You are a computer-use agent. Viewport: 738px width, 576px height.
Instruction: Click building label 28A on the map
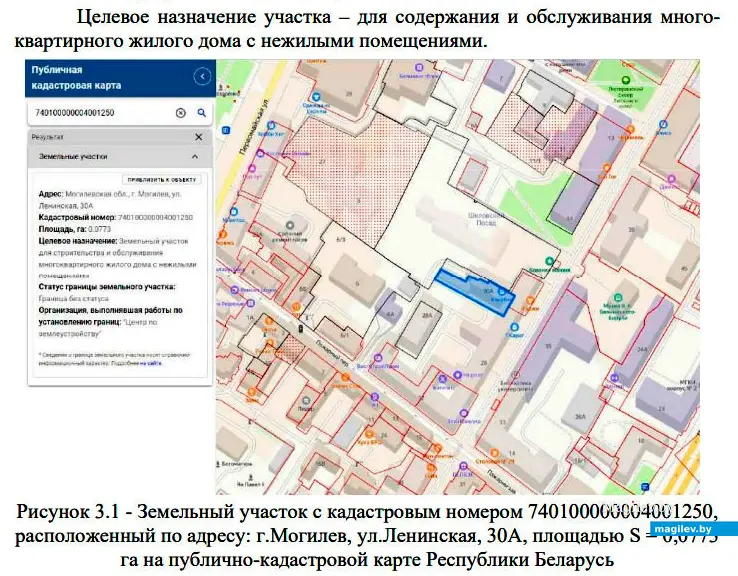[x=427, y=315]
